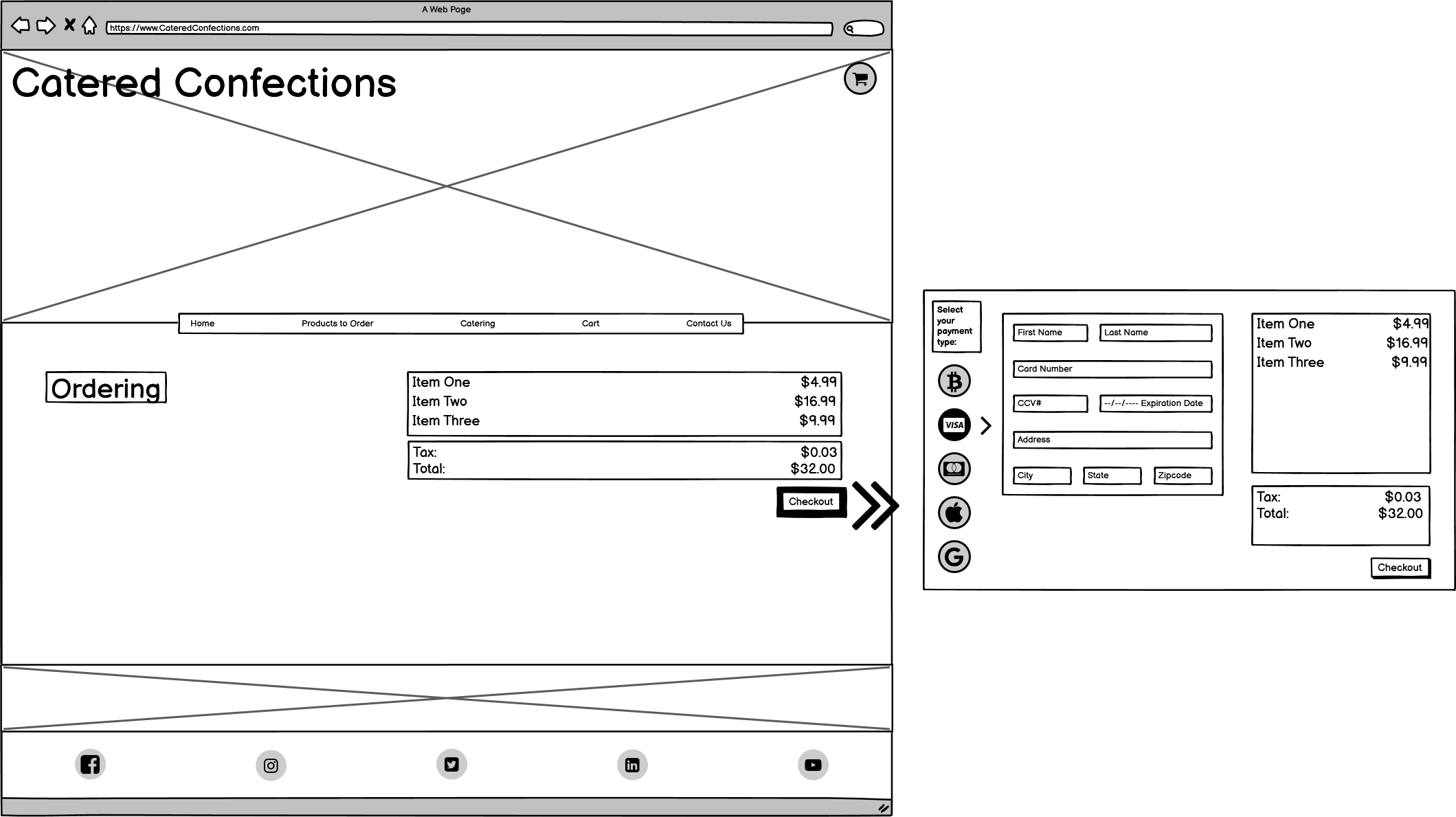The height and width of the screenshot is (817, 1456).
Task: Expand the Visa payment option chevron
Action: (986, 424)
